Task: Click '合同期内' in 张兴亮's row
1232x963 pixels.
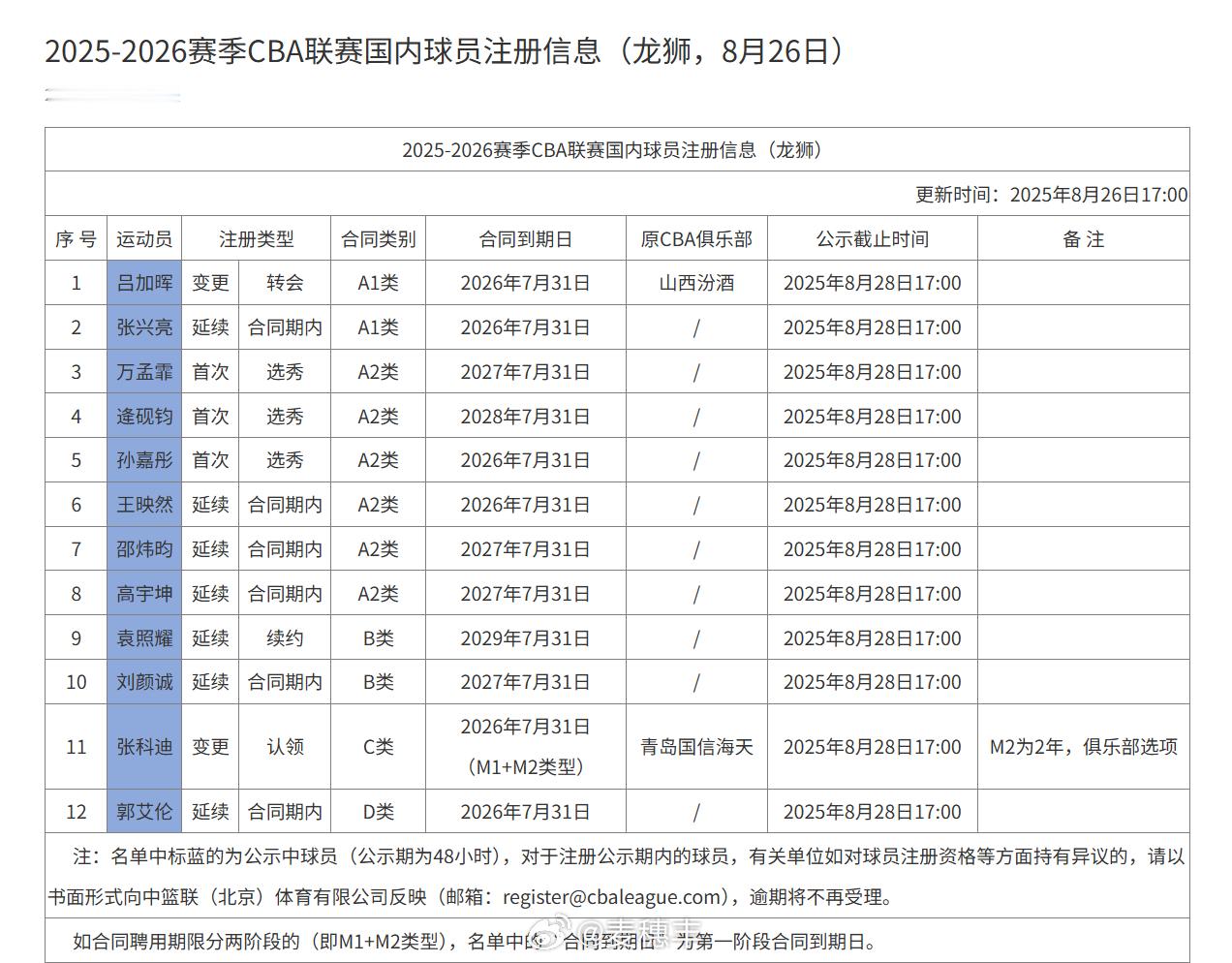Action: [285, 327]
